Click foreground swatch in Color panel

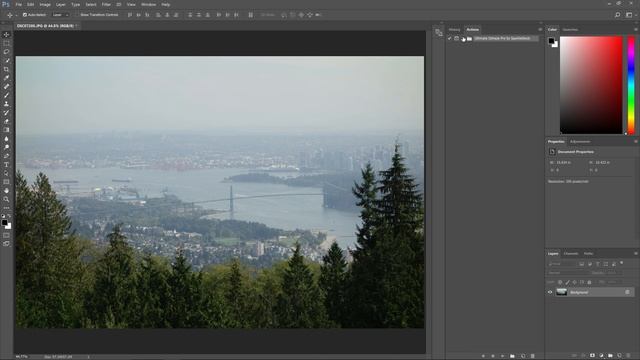coord(551,41)
